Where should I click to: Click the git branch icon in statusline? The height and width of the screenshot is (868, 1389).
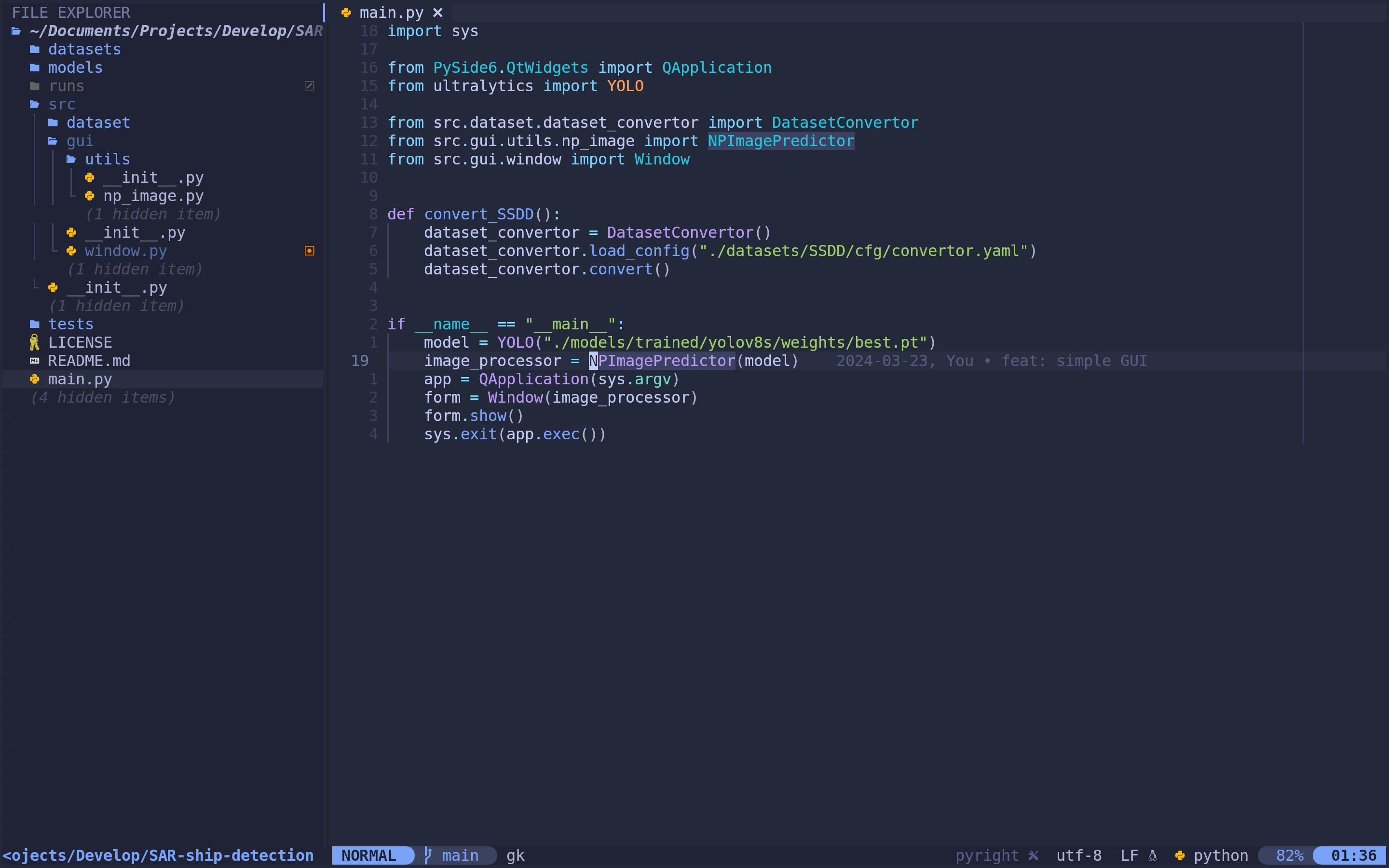coord(428,855)
